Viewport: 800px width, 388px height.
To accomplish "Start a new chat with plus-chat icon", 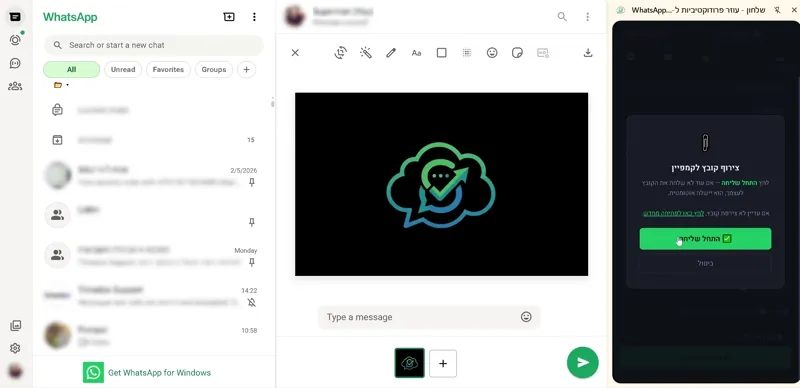I will pos(229,17).
